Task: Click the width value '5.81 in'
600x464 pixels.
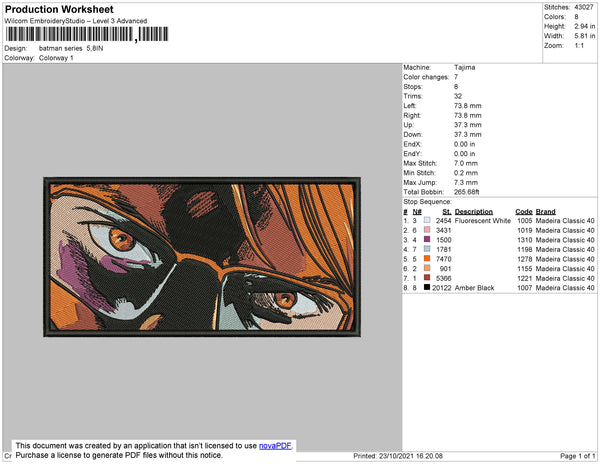Action: pyautogui.click(x=584, y=36)
